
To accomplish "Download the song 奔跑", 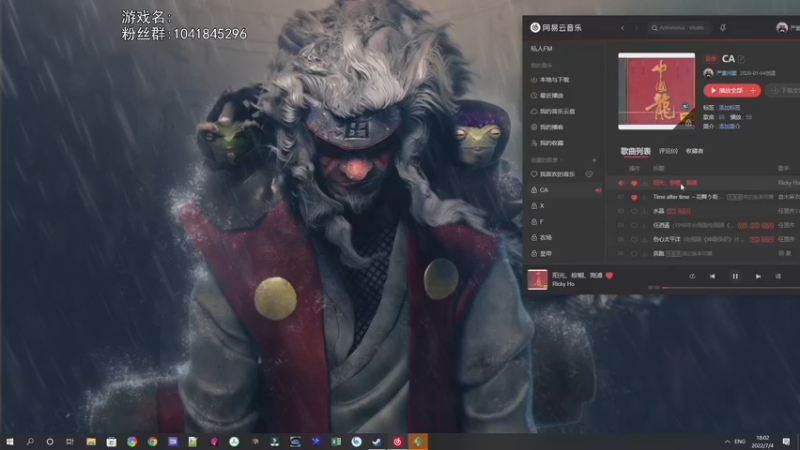I will coord(645,254).
